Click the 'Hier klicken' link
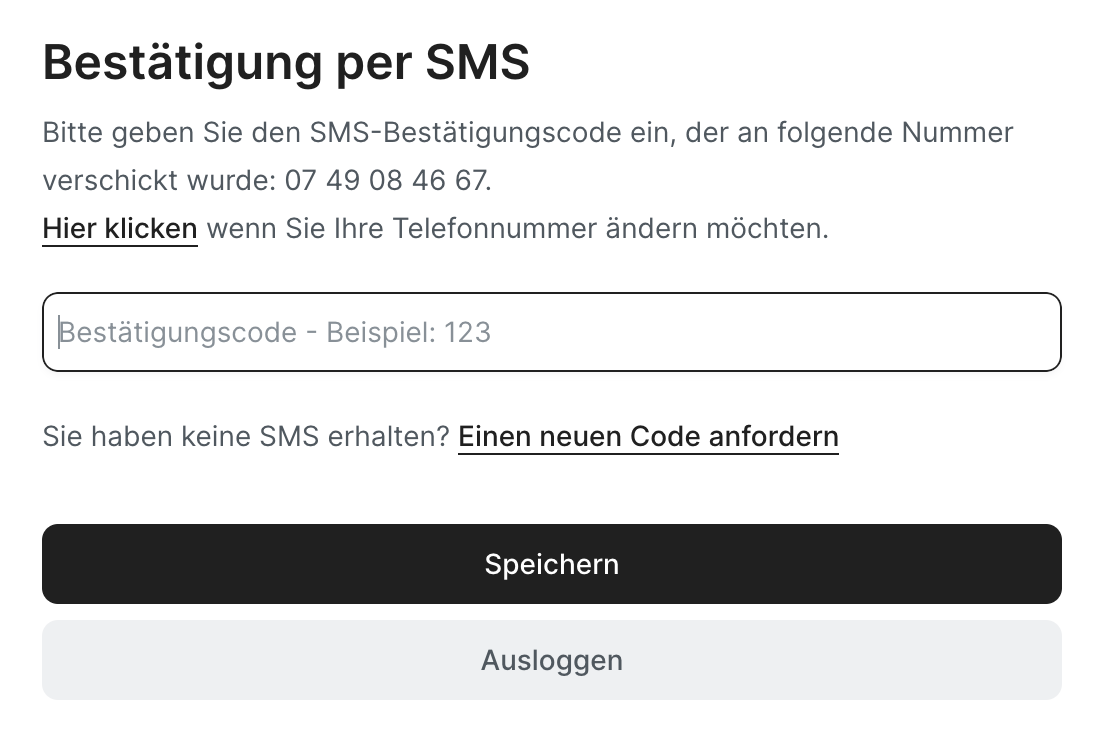1112x738 pixels. [120, 229]
